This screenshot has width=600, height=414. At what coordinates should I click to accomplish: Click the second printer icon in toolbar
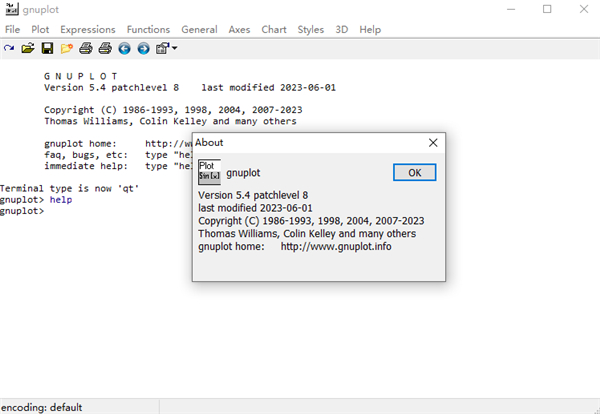[105, 49]
